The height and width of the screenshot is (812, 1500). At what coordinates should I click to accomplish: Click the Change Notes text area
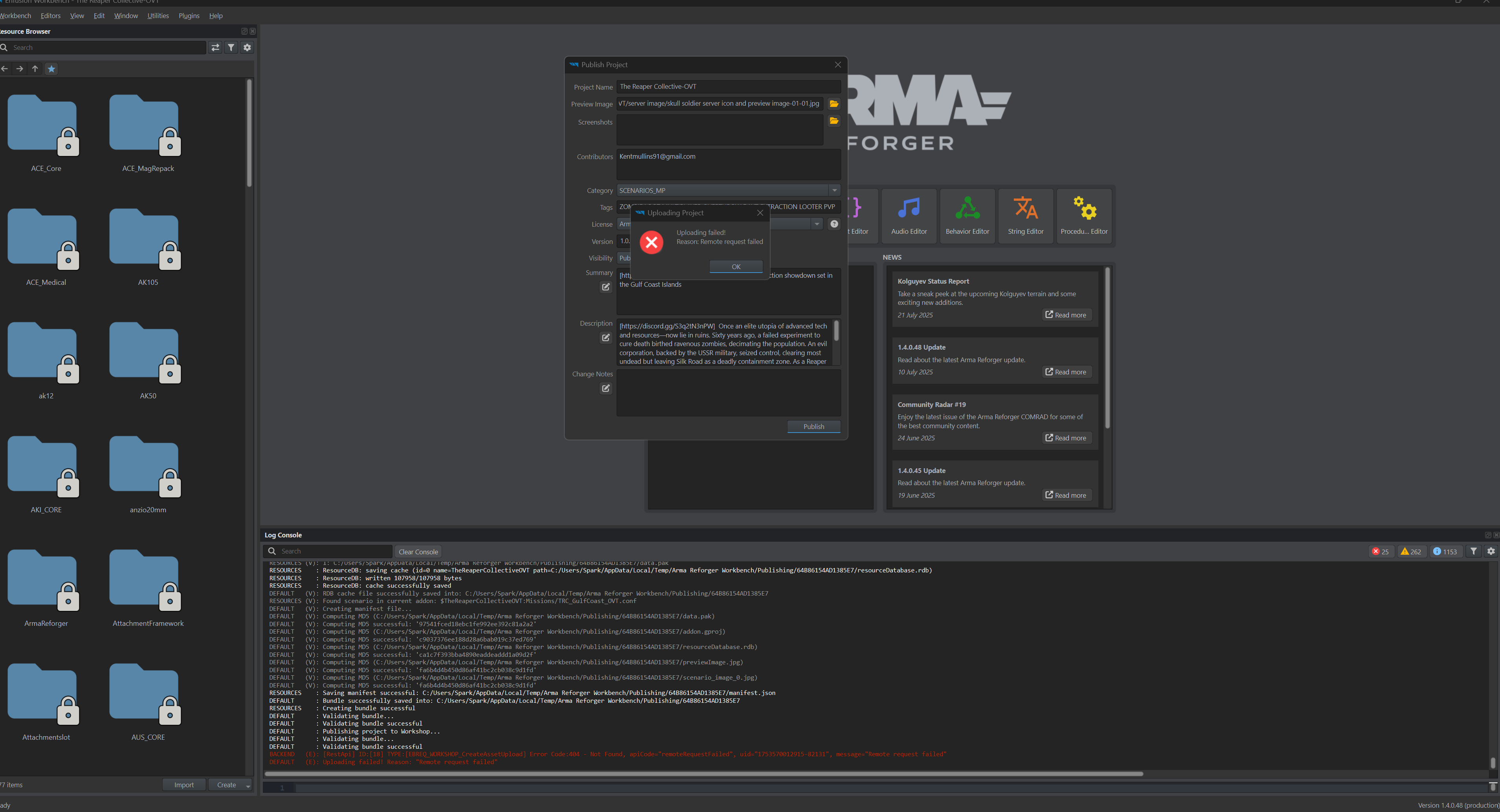[729, 392]
